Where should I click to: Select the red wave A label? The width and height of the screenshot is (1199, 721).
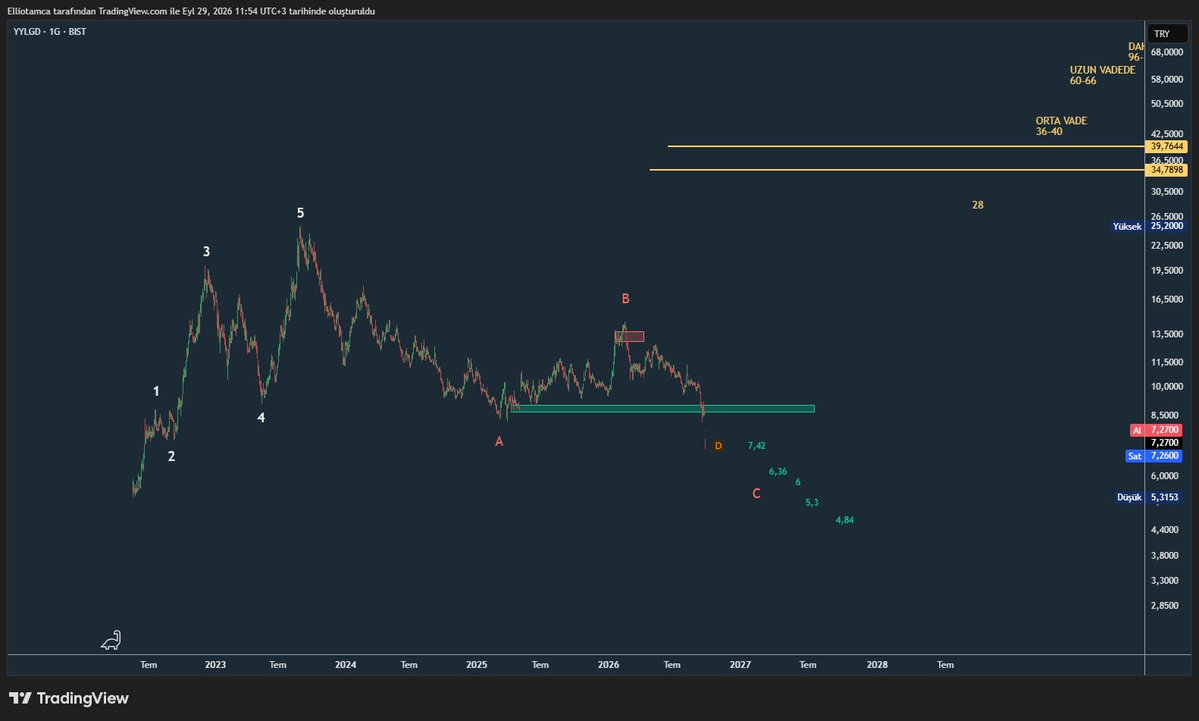click(x=499, y=441)
